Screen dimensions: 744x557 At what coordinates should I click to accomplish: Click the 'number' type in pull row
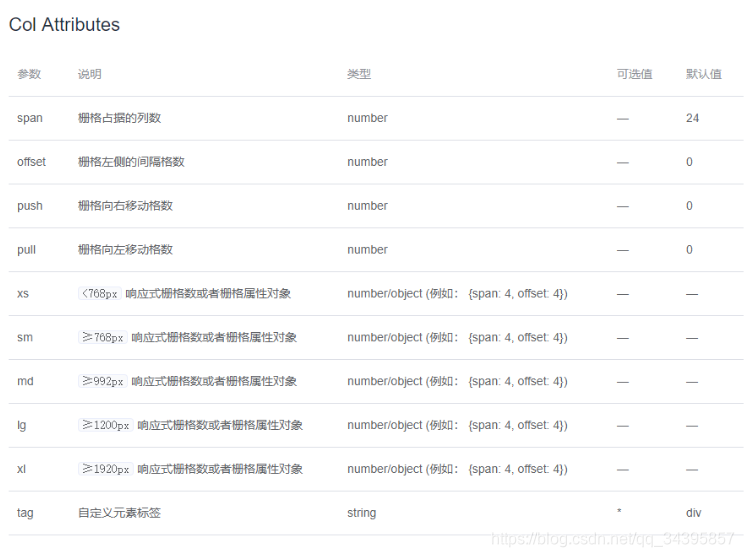pyautogui.click(x=367, y=250)
